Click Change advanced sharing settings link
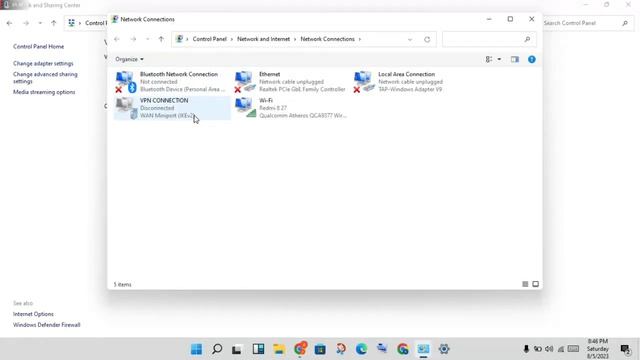The width and height of the screenshot is (640, 360). 45,78
